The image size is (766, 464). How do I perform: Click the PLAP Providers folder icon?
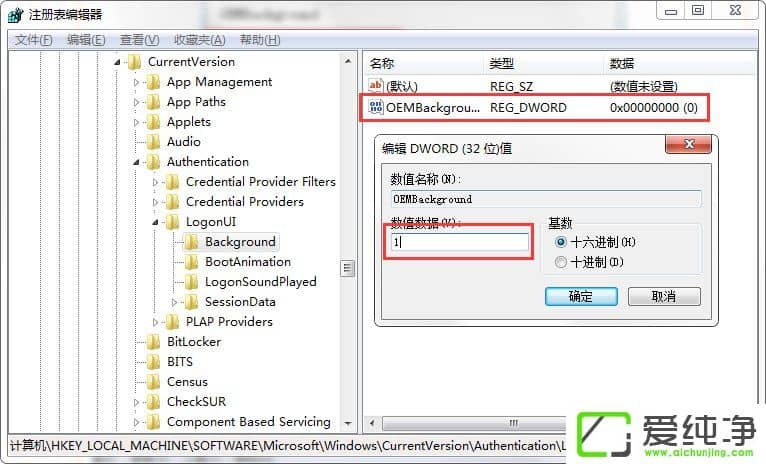pyautogui.click(x=172, y=322)
